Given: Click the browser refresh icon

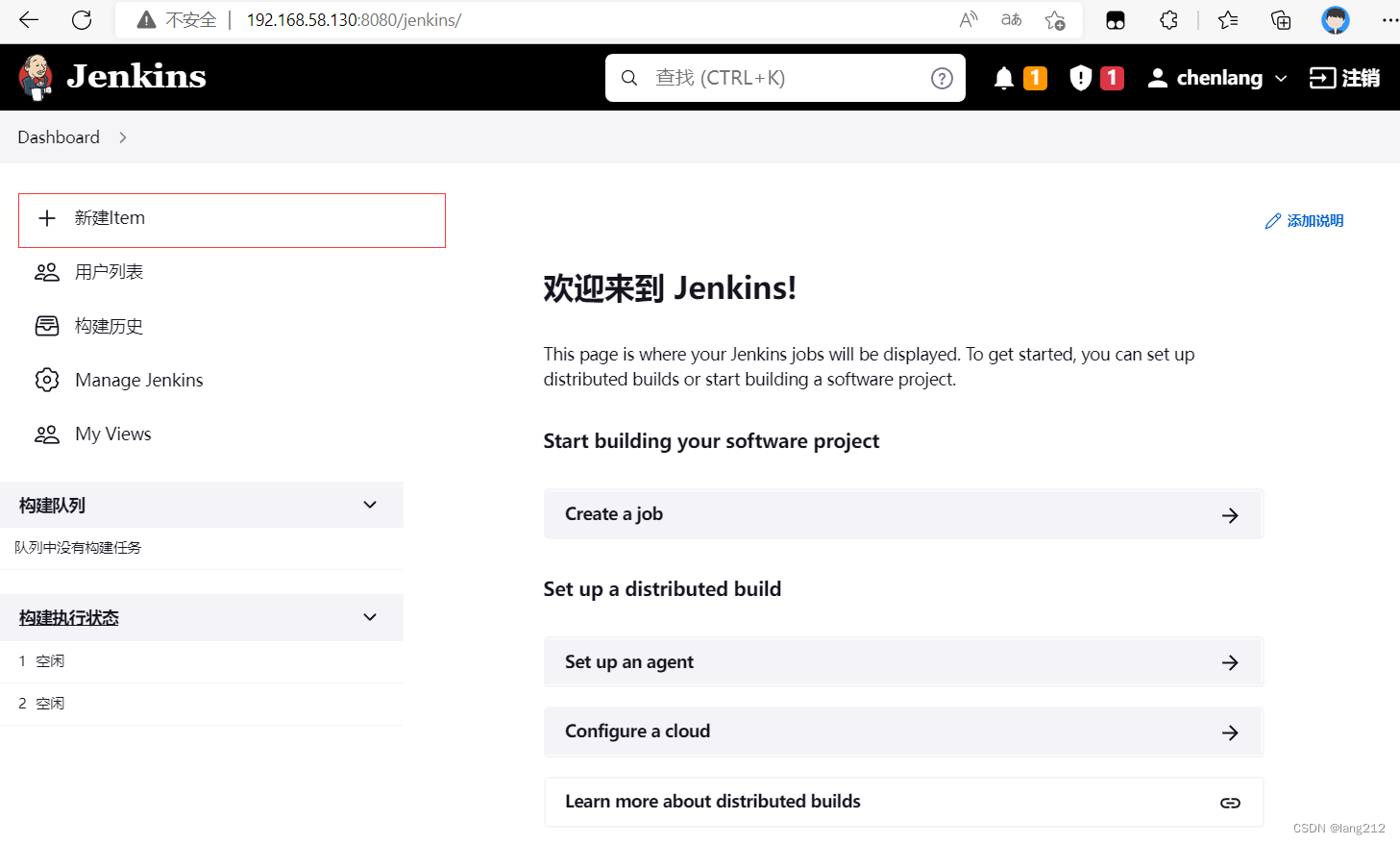Looking at the screenshot, I should 82,19.
